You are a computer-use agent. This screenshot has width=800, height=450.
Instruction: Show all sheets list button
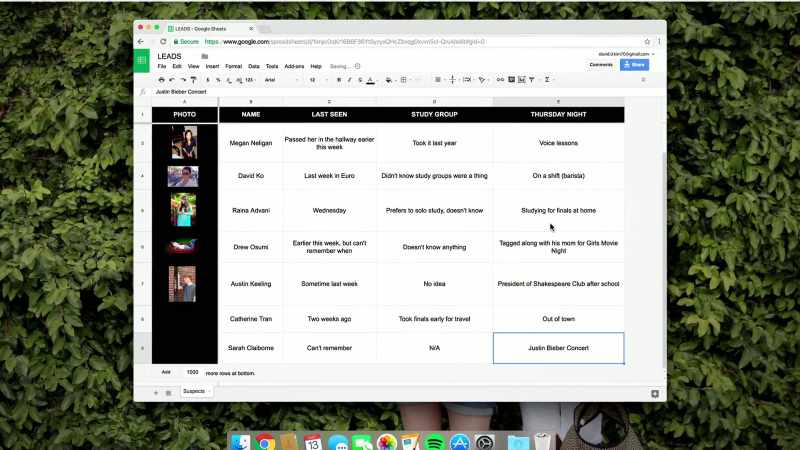(168, 392)
